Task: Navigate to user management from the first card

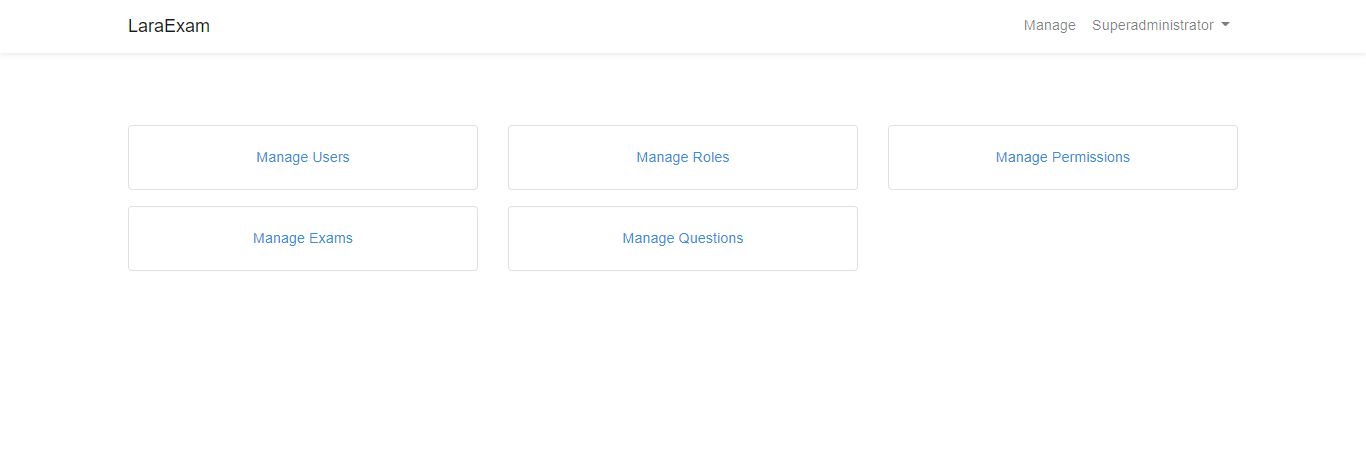Action: (303, 157)
